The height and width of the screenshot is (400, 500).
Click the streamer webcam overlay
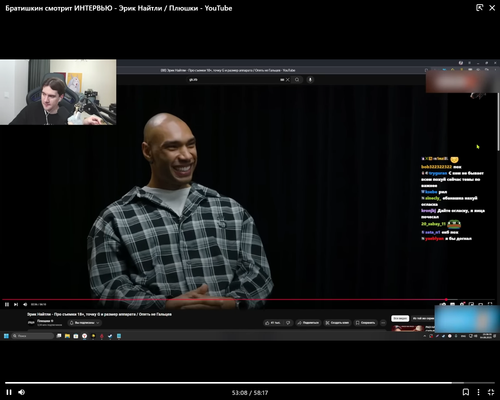click(58, 92)
